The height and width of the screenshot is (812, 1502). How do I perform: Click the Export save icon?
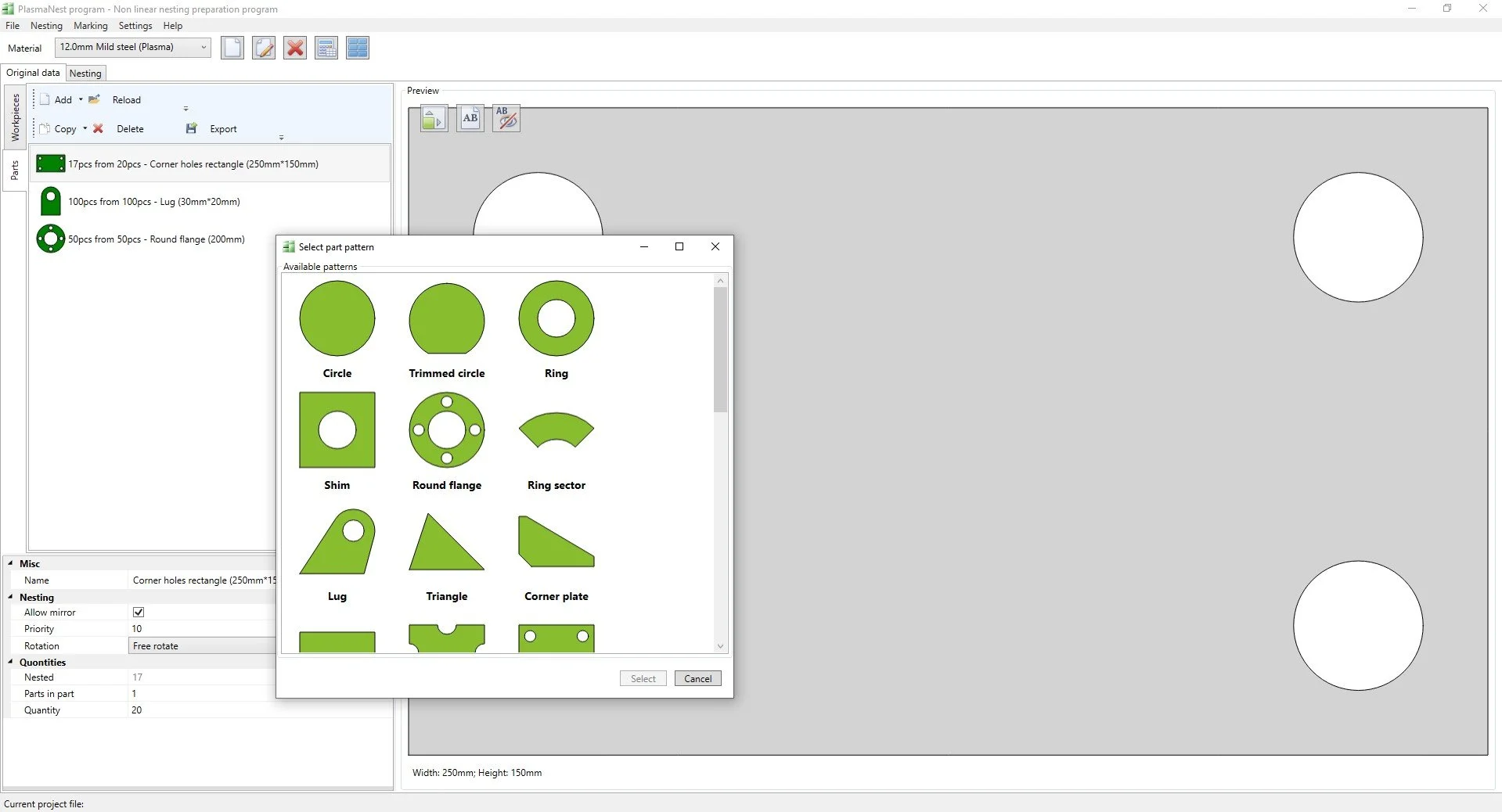191,128
